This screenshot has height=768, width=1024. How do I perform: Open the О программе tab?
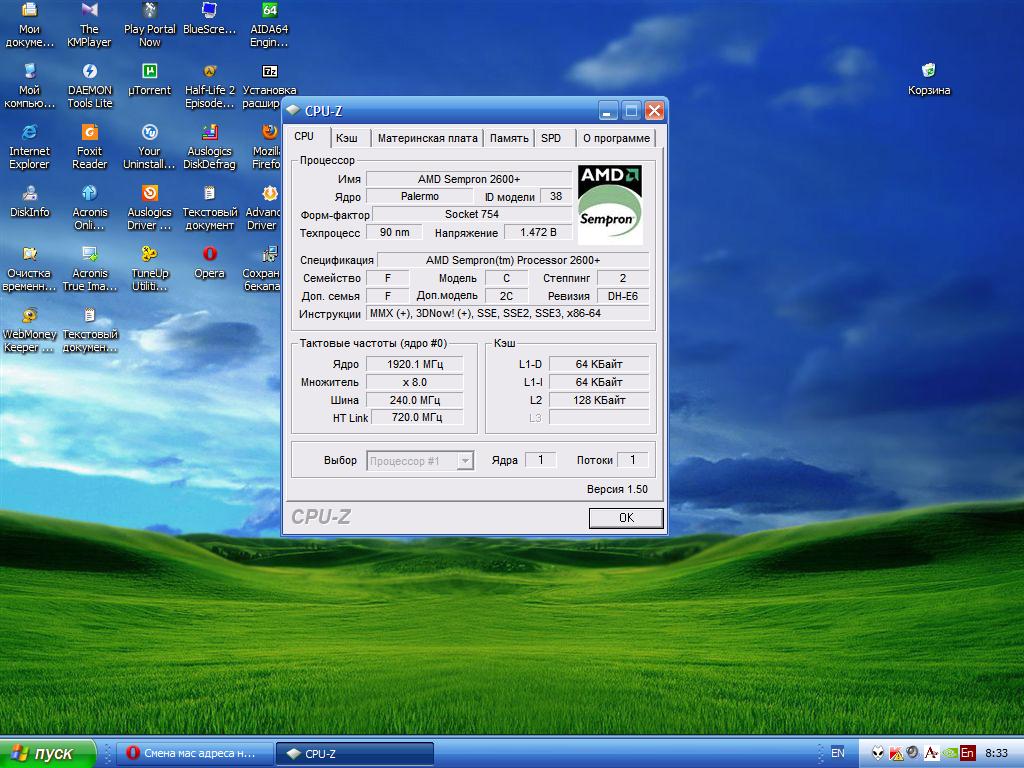click(x=616, y=138)
